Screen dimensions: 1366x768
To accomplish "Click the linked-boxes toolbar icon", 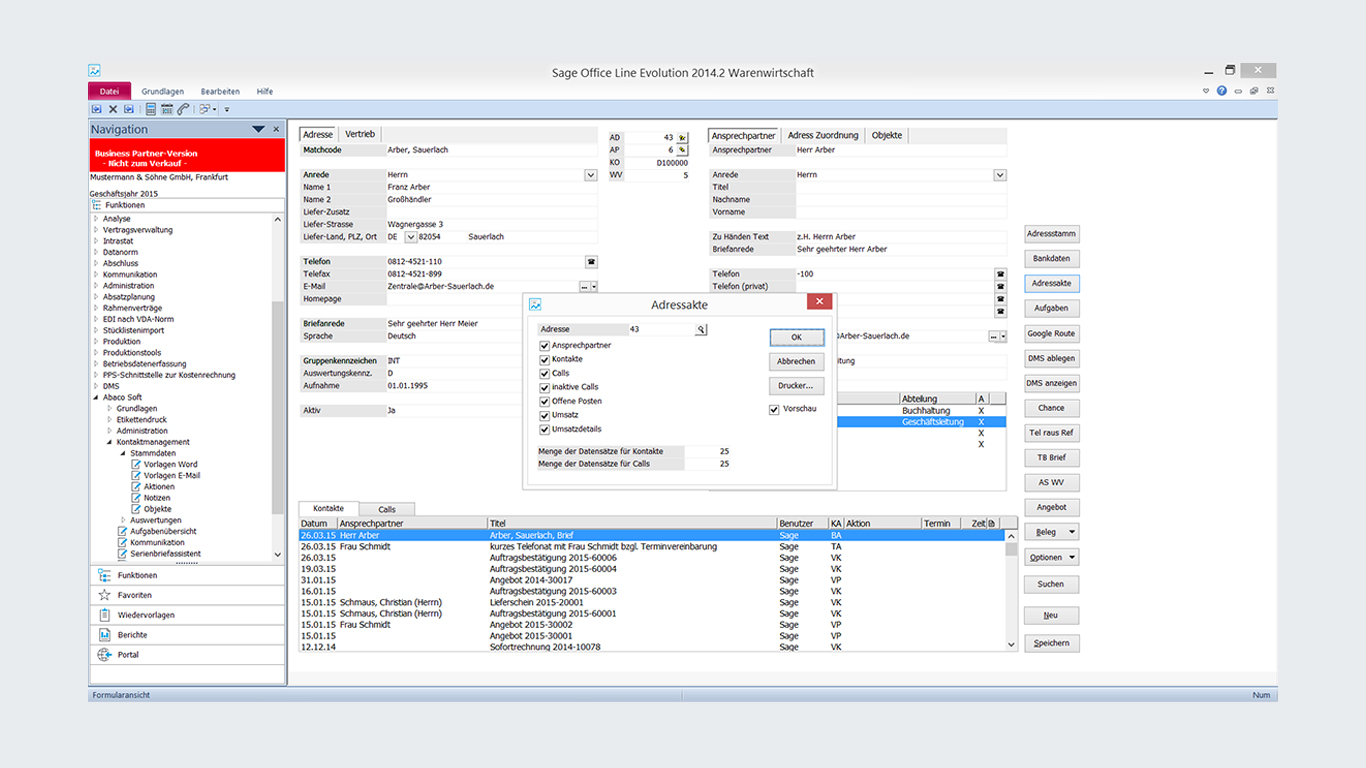I will pos(204,109).
